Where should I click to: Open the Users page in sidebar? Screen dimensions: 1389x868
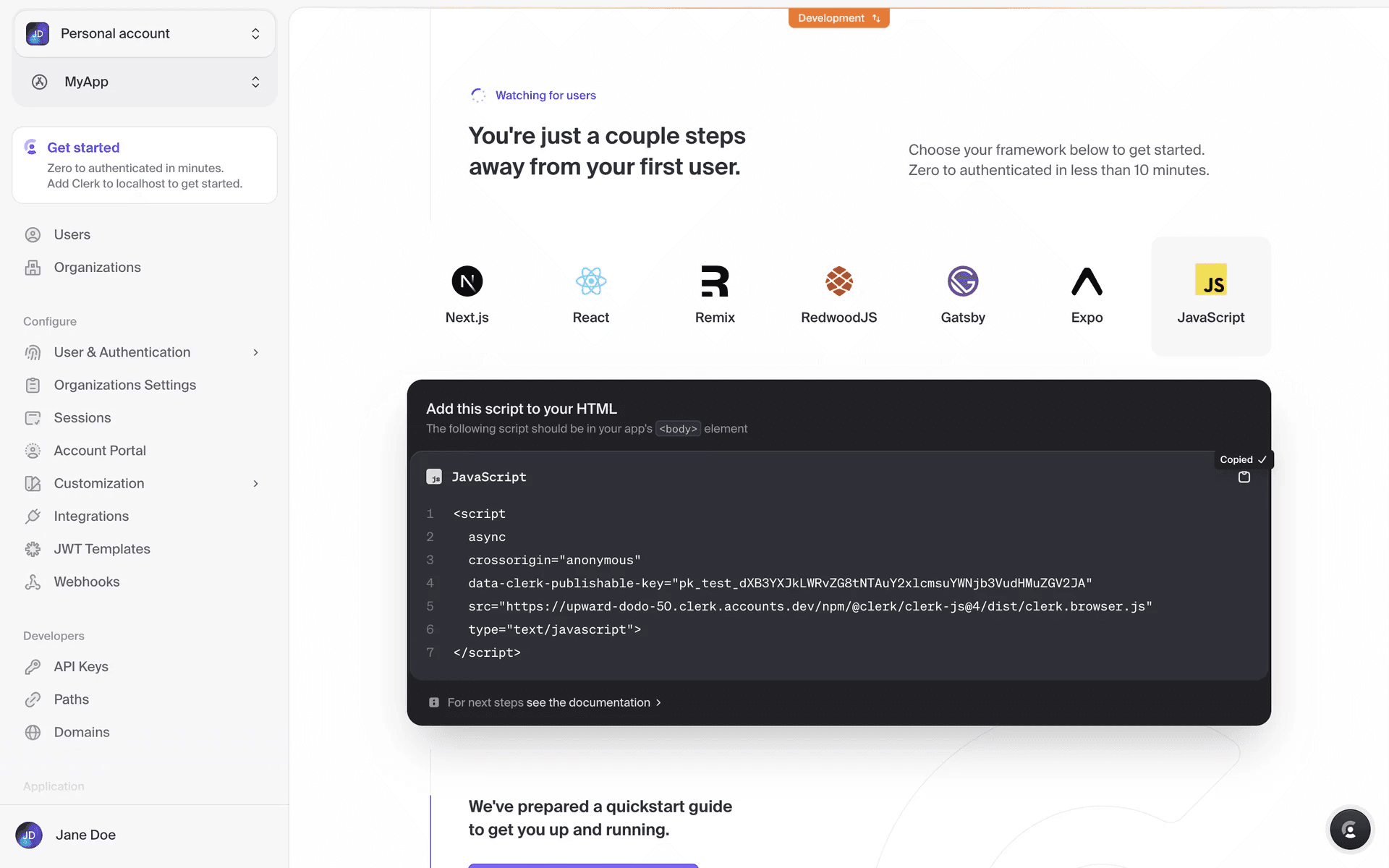pos(72,234)
